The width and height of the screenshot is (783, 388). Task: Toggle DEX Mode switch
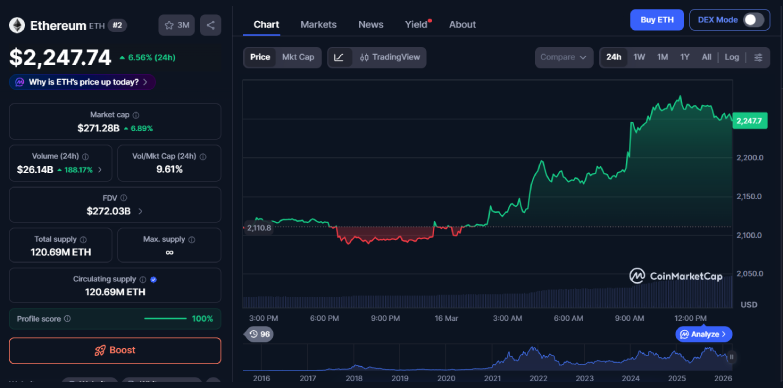coord(753,20)
